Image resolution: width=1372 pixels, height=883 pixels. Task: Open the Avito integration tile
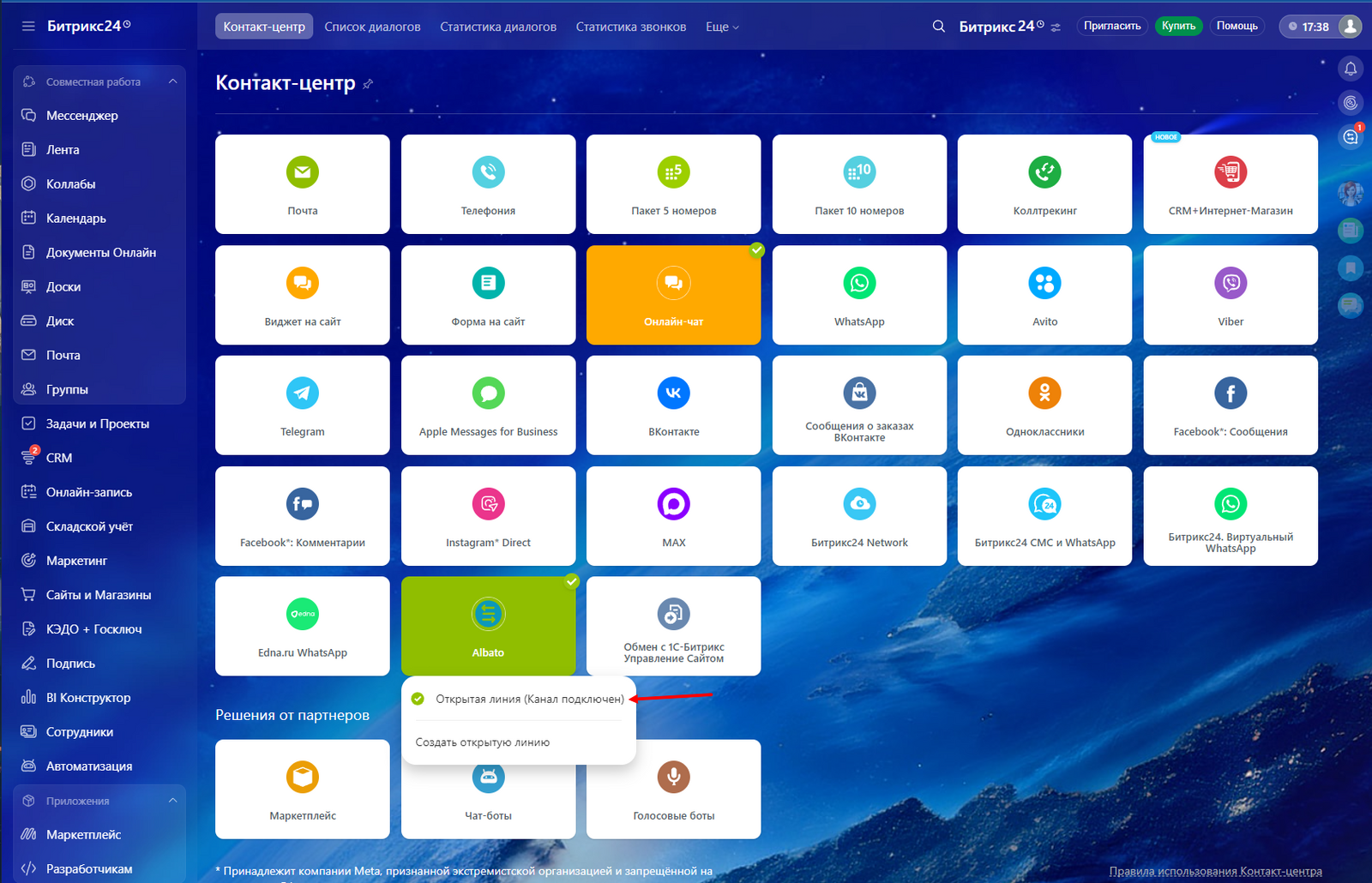[1044, 295]
